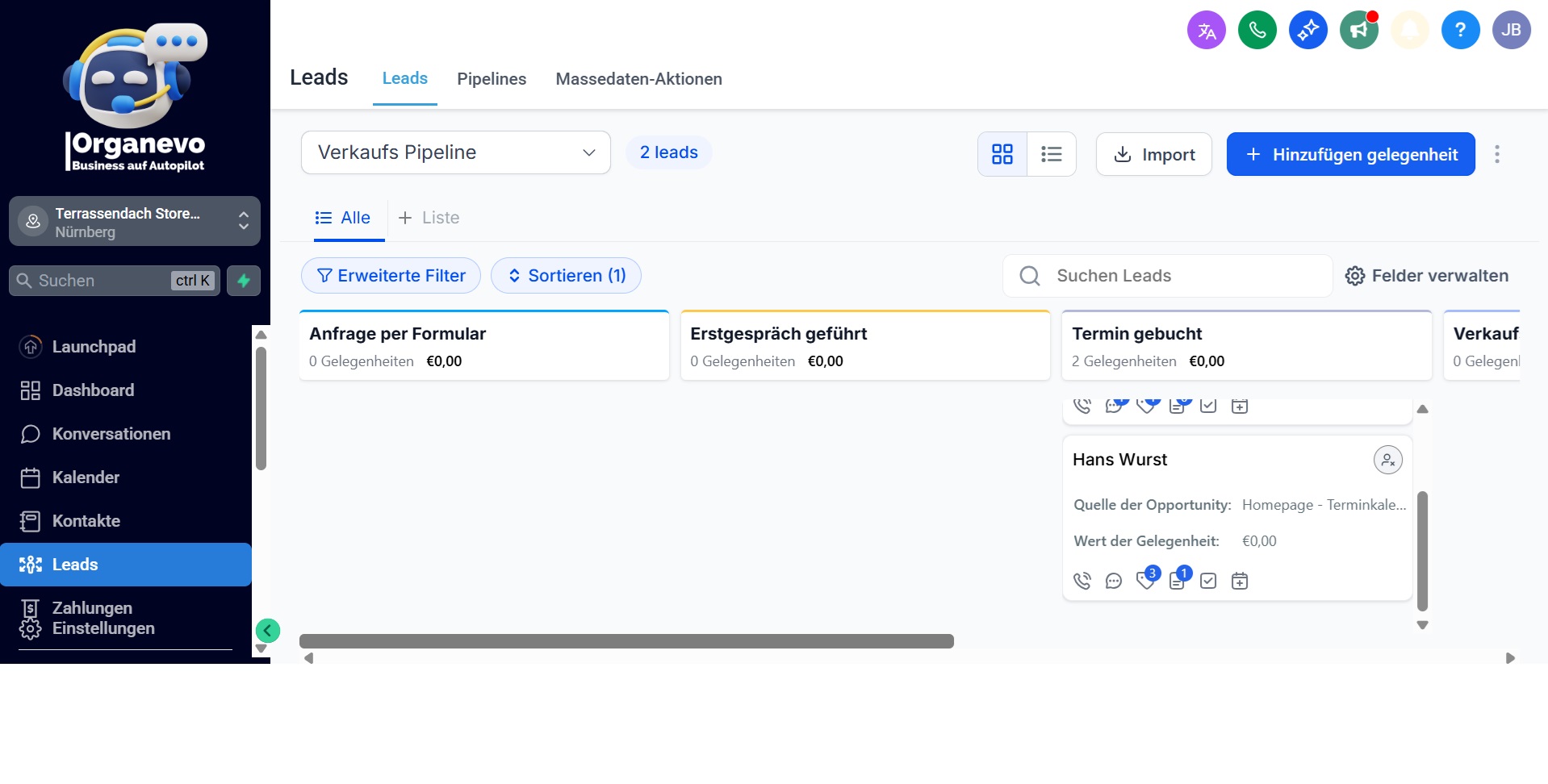Open the Sortieren (1) options
Viewport: 1548px width, 784px height.
(x=566, y=276)
